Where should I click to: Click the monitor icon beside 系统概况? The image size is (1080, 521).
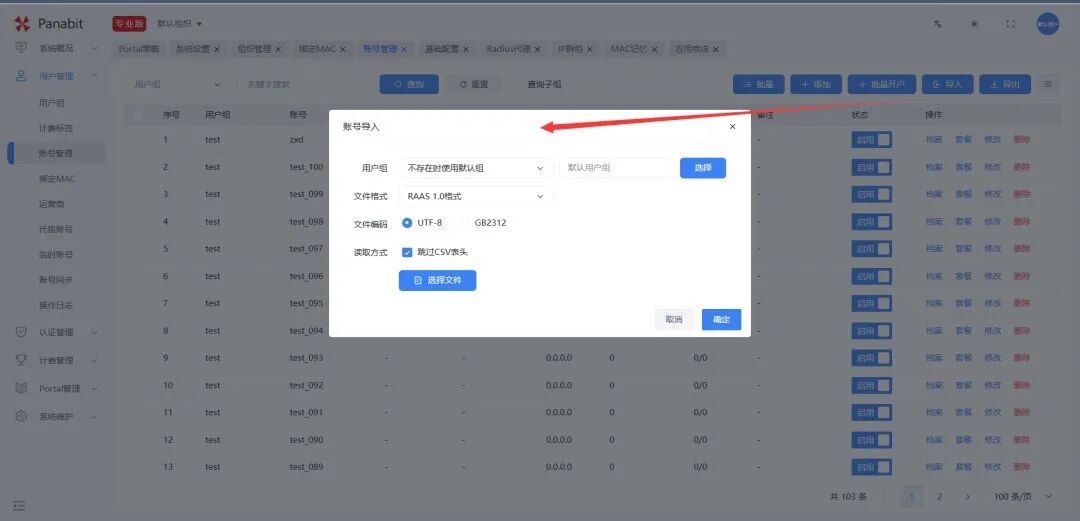click(21, 48)
